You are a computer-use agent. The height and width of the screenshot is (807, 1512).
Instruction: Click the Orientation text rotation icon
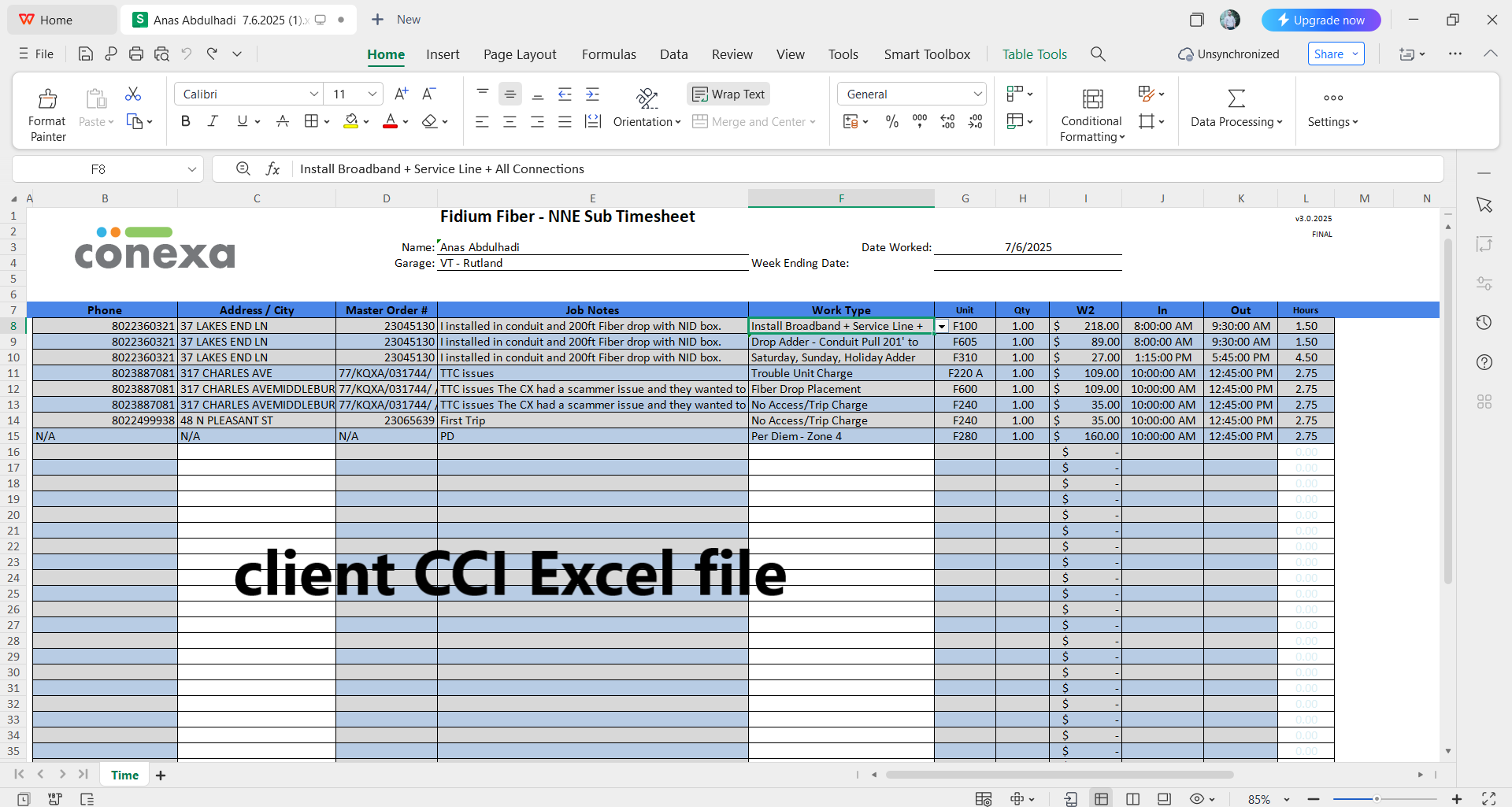click(647, 98)
